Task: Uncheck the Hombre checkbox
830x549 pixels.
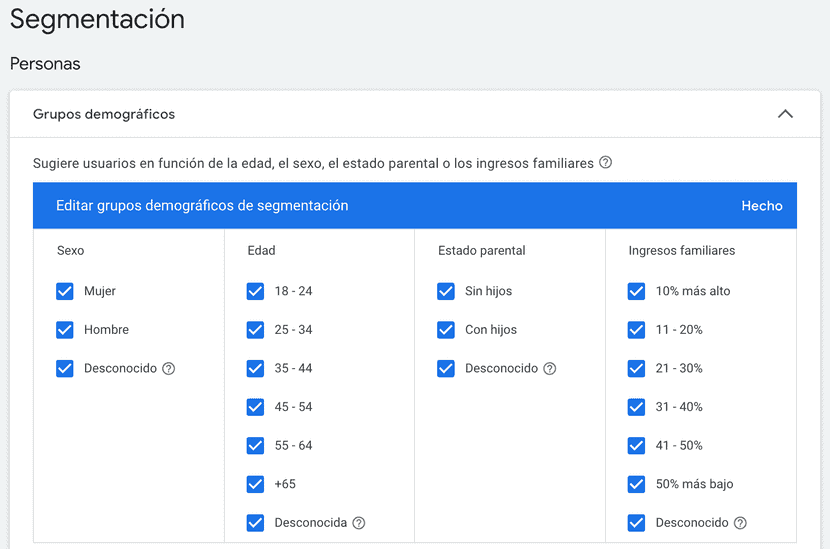Action: 65,330
